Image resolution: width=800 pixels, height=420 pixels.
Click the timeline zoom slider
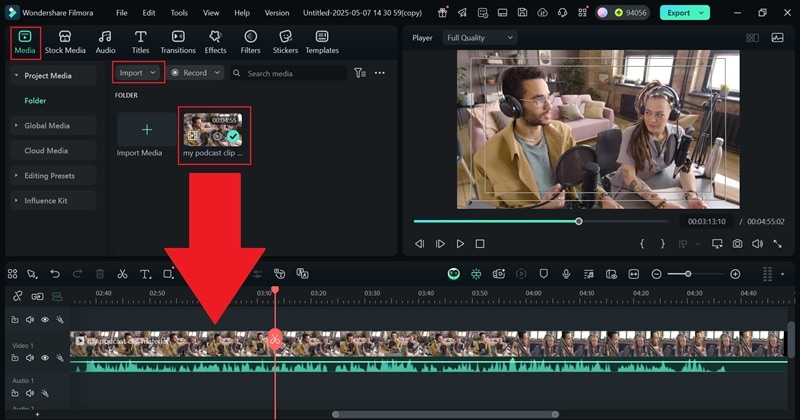(695, 274)
